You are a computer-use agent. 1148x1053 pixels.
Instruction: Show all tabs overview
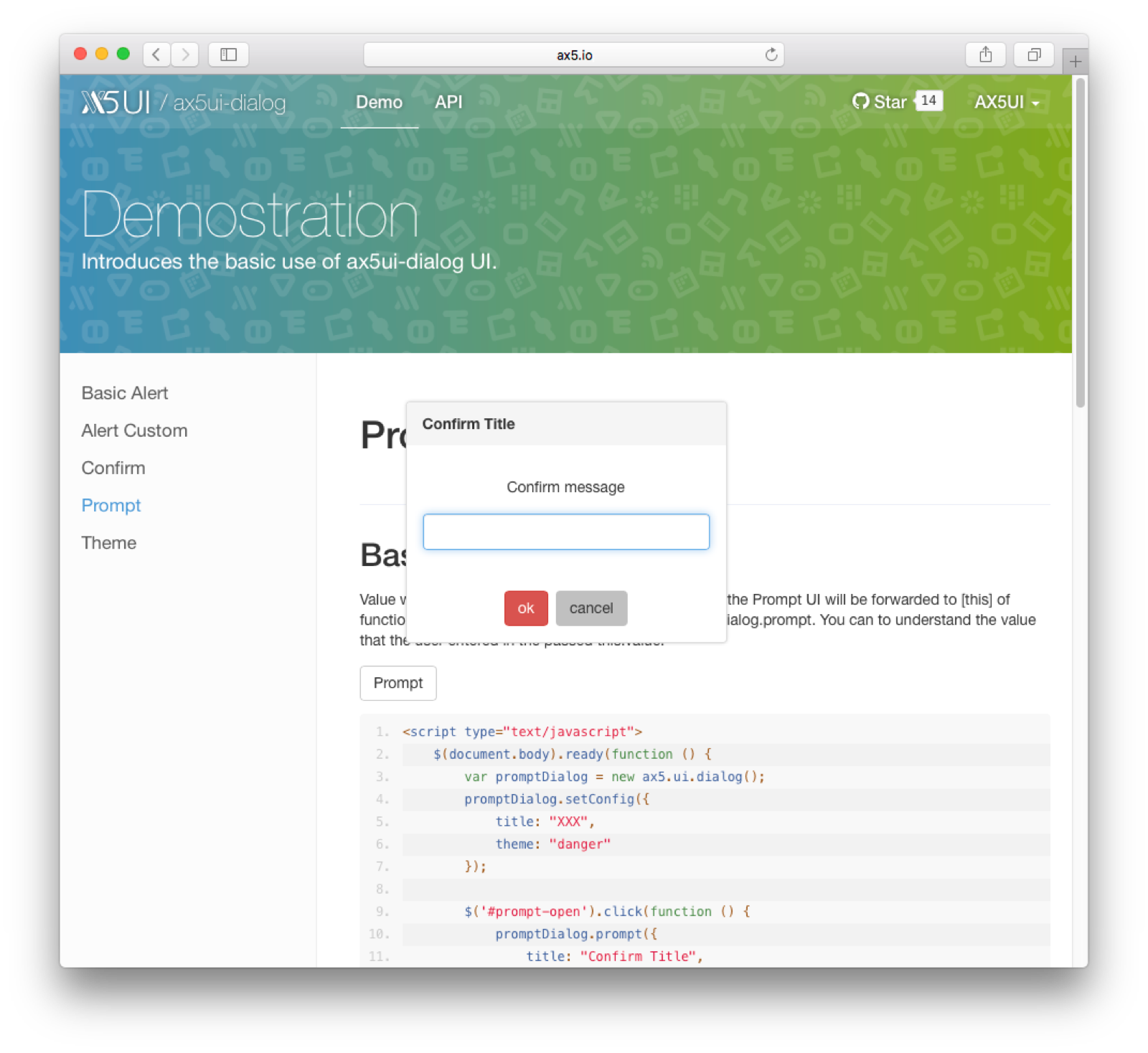click(1033, 55)
